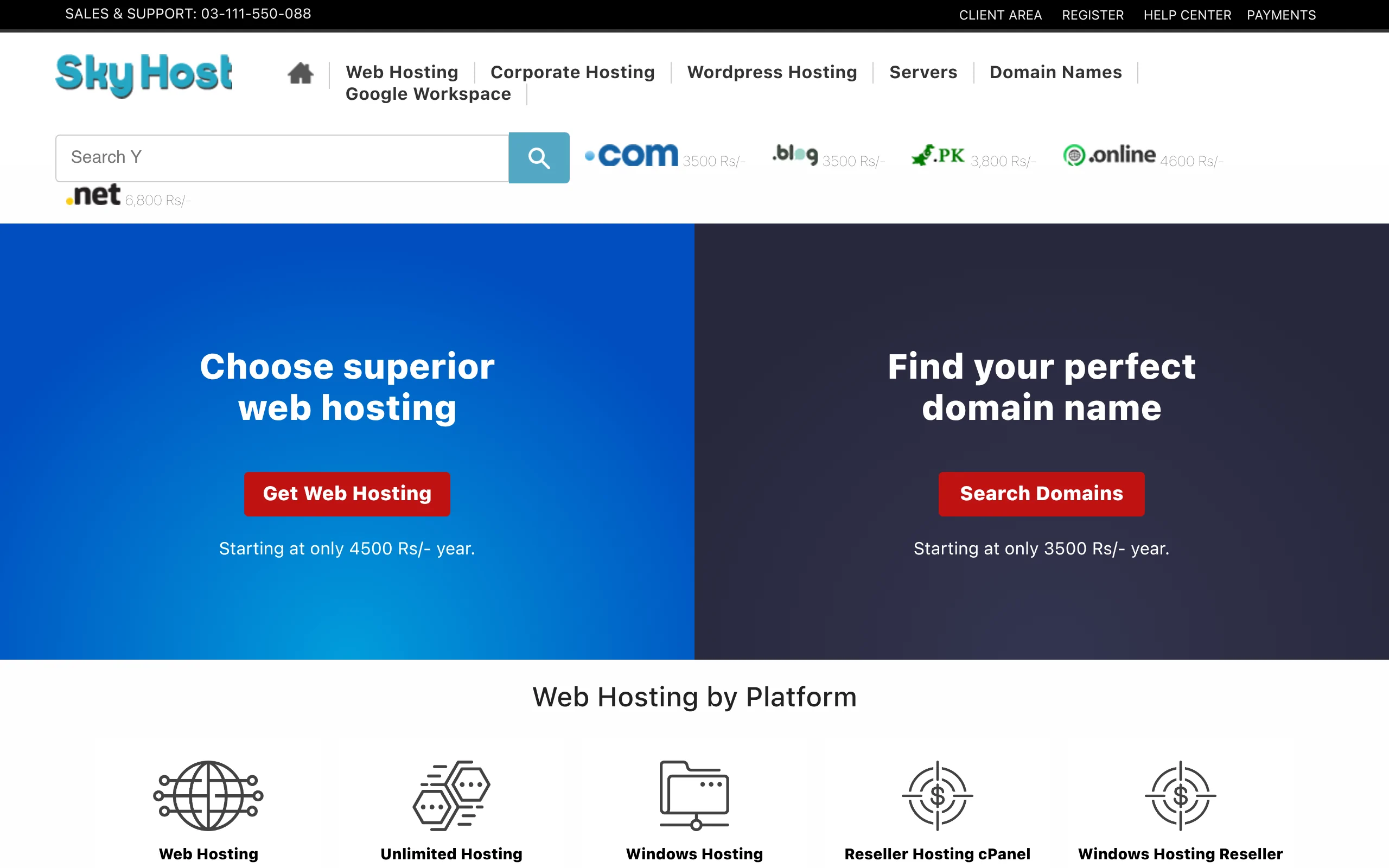Click the Search Domains button
1389x868 pixels.
pos(1041,494)
